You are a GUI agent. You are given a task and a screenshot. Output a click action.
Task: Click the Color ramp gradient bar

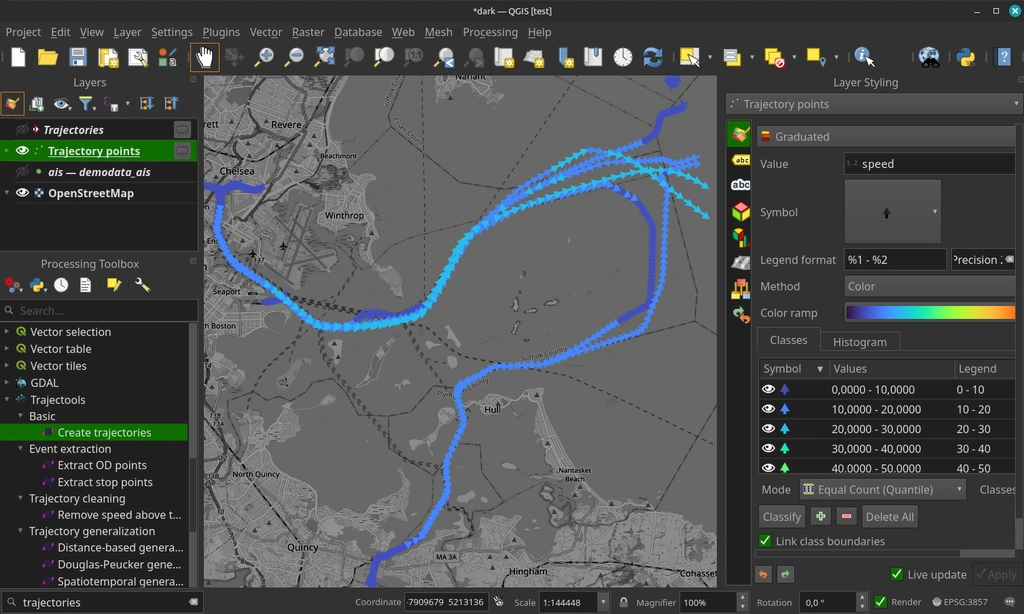tap(930, 313)
